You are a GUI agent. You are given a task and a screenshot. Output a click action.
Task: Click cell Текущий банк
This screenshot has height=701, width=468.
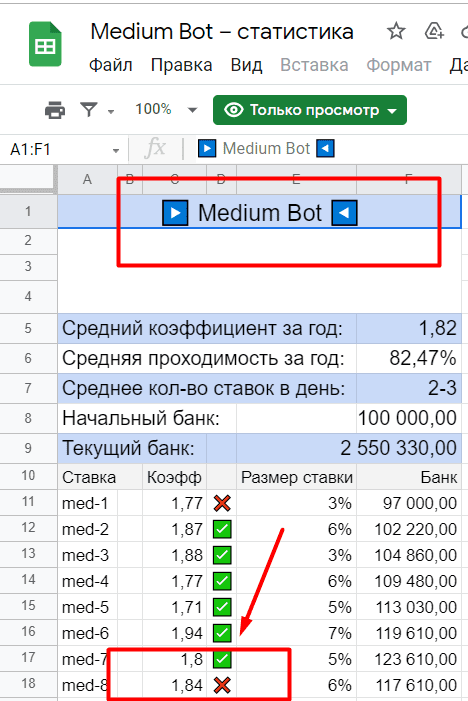click(132, 448)
